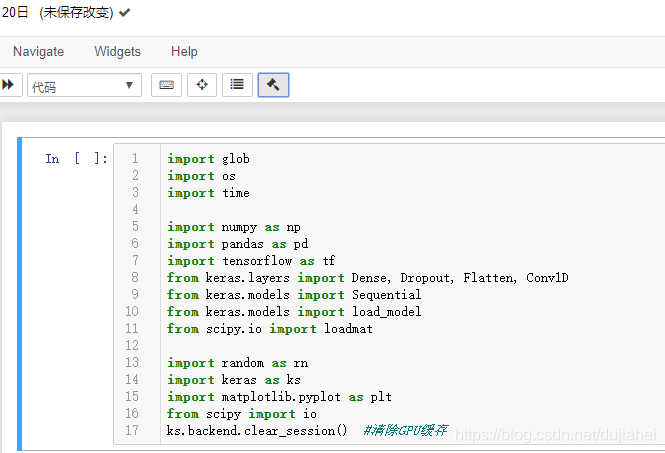Click 'load_model' in the import line

[x=386, y=311]
